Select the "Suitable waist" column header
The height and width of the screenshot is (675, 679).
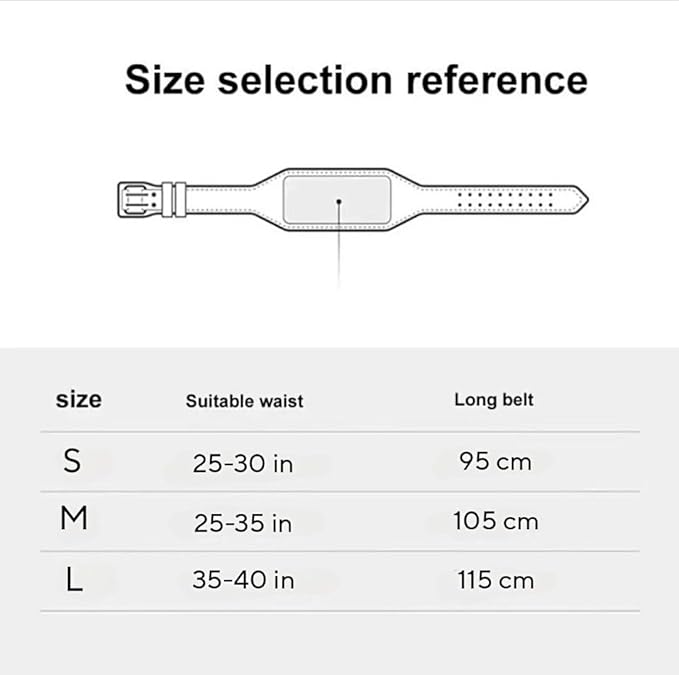click(244, 401)
